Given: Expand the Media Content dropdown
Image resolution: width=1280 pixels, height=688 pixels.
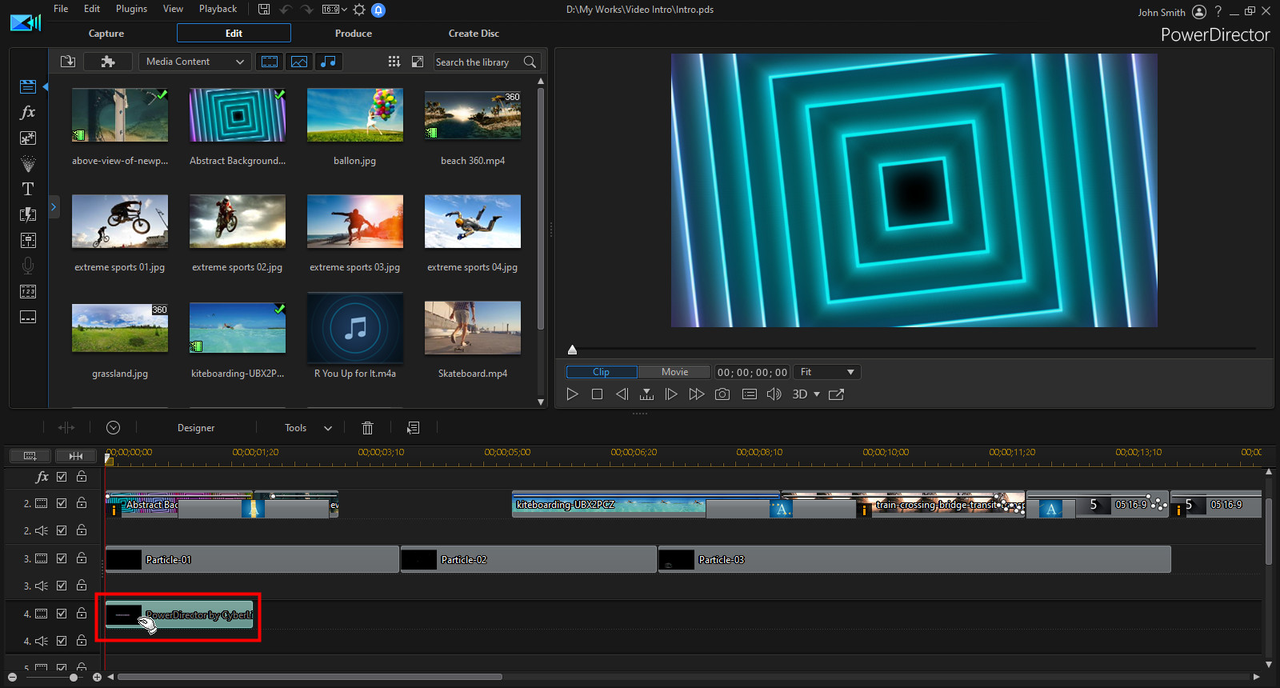Looking at the screenshot, I should [x=195, y=62].
